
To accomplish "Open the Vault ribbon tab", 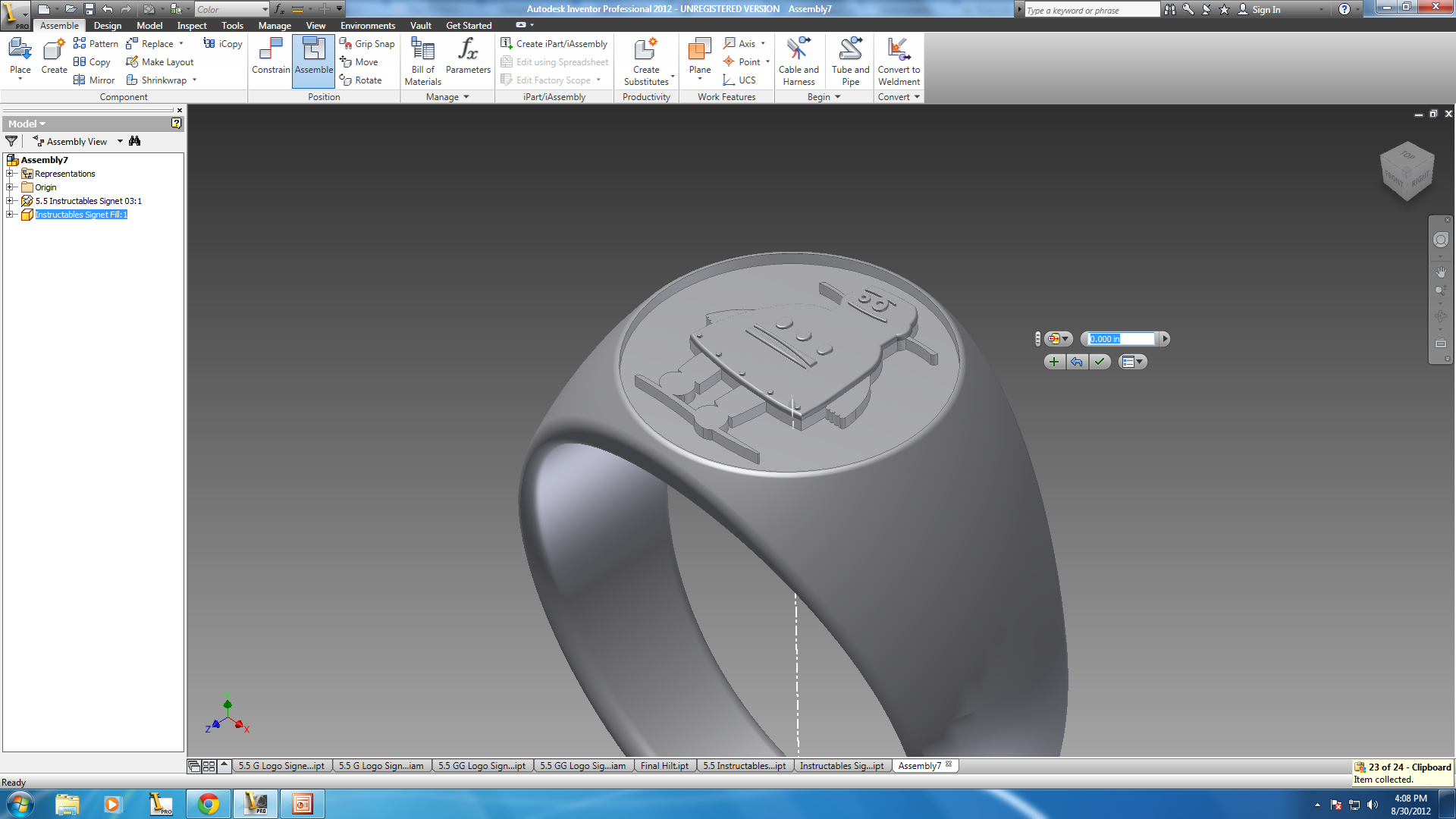I will pos(421,26).
